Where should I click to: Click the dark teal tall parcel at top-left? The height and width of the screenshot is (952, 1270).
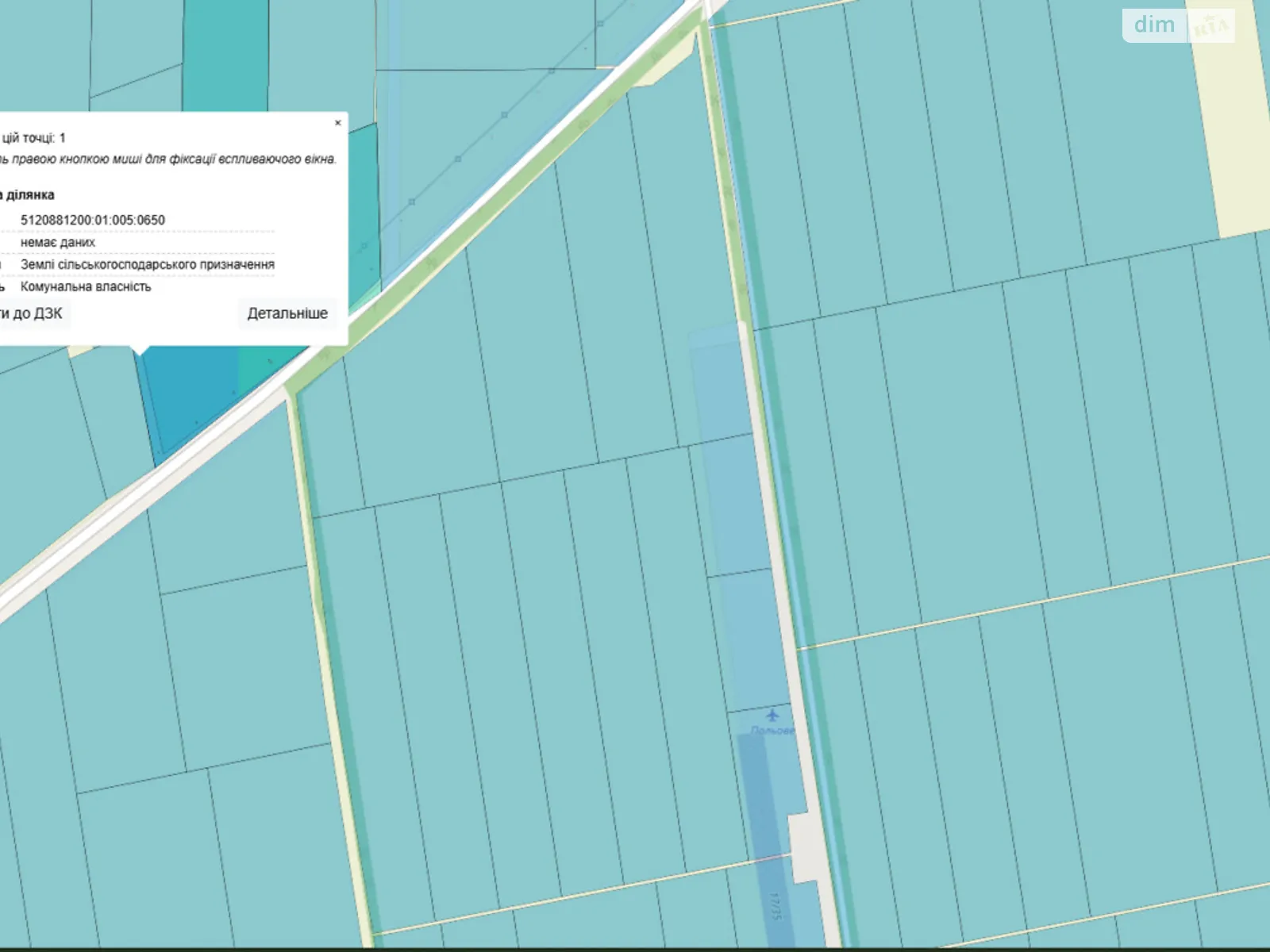225,56
